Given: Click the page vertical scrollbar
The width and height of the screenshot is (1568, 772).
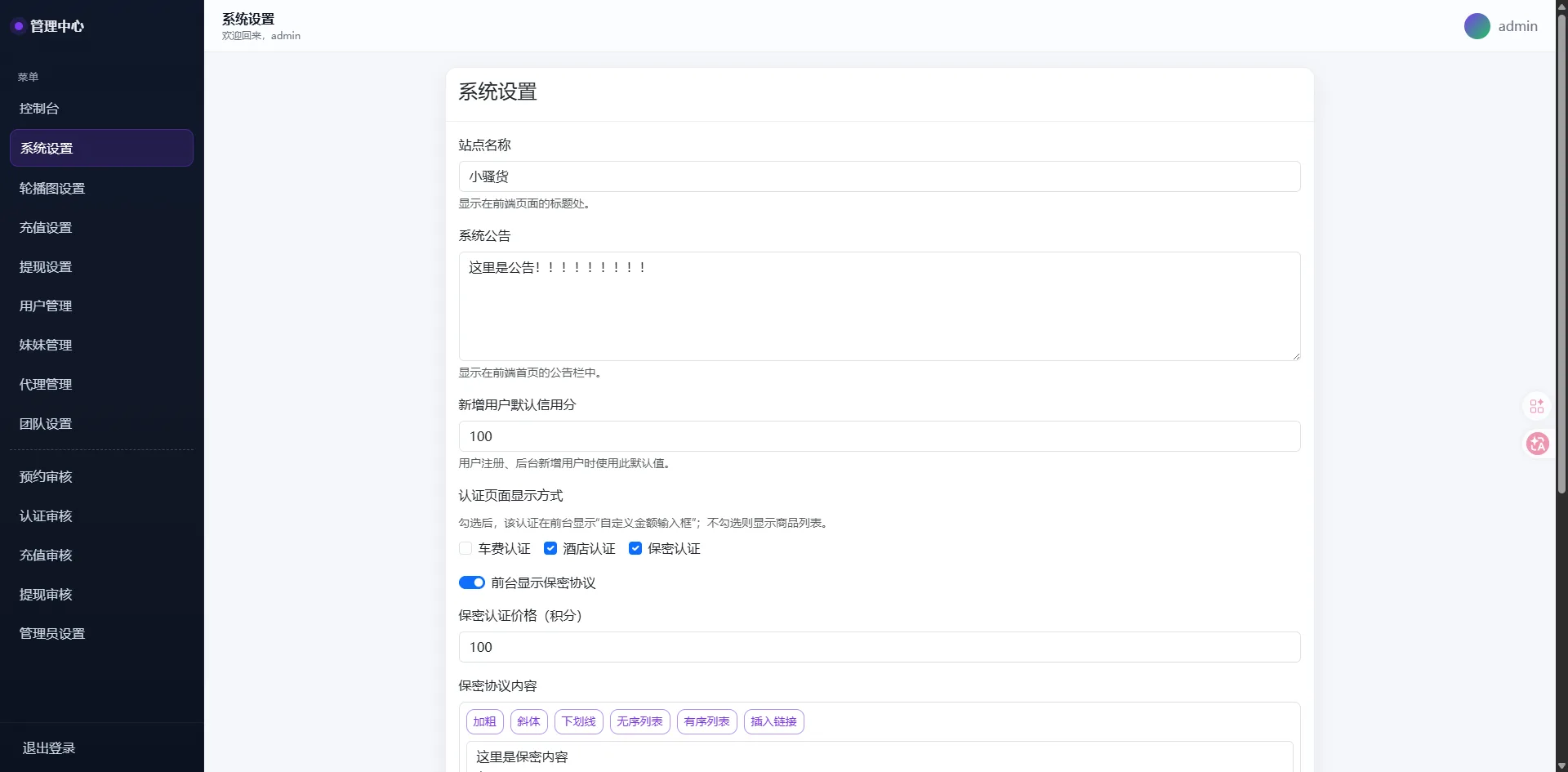Looking at the screenshot, I should pyautogui.click(x=1561, y=245).
